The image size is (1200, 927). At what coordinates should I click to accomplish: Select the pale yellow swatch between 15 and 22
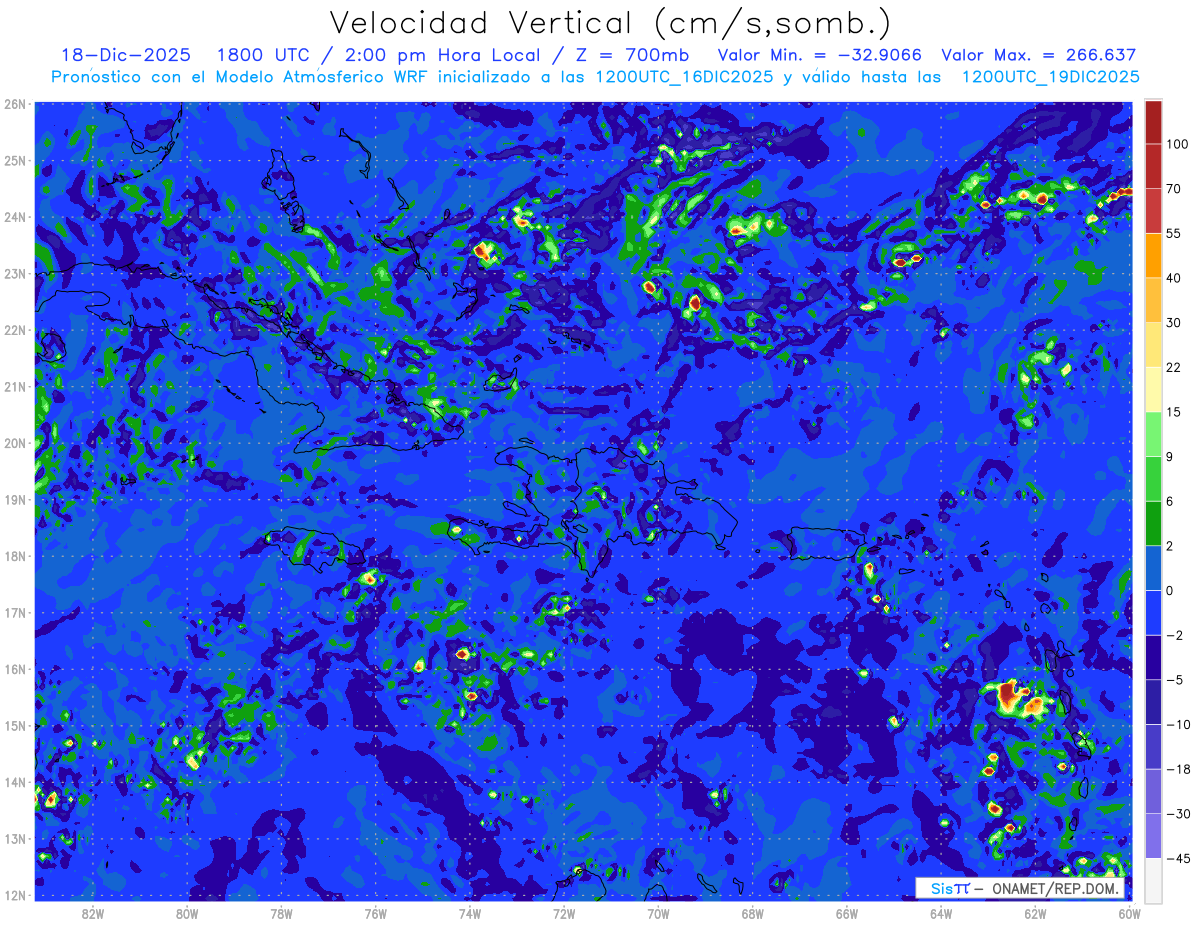pos(1153,389)
